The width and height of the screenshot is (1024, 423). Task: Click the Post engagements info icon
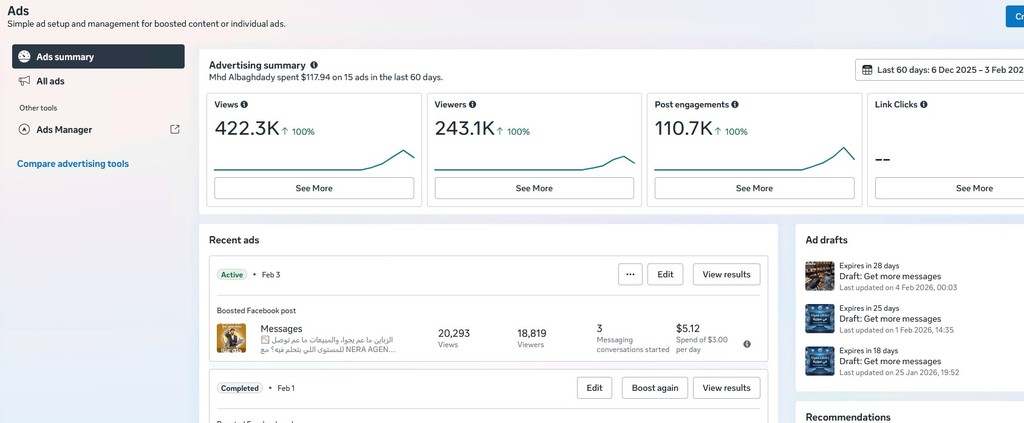(735, 104)
